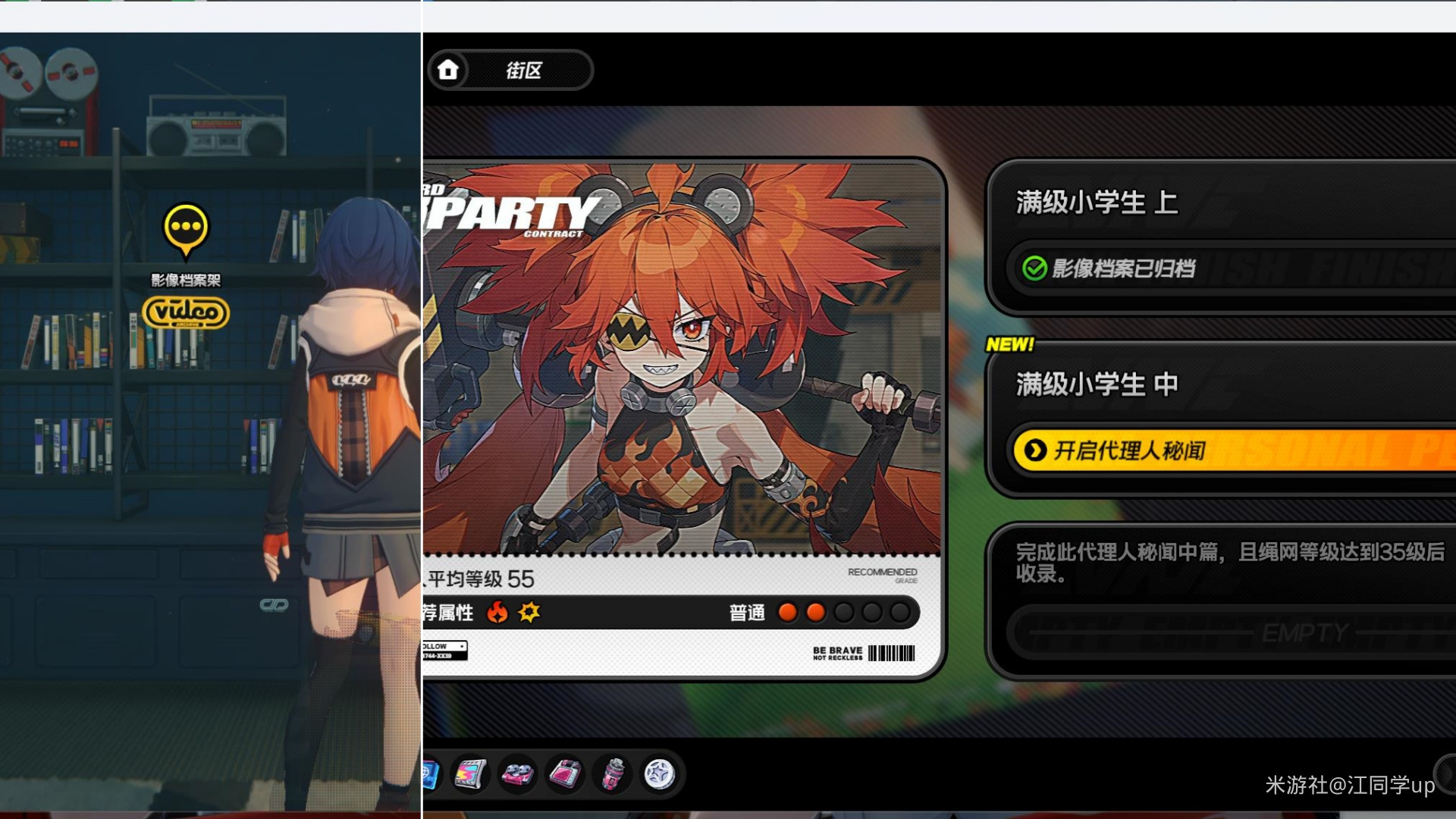
Task: Select the 满级小学生 中 episode entry
Action: (x=1097, y=384)
